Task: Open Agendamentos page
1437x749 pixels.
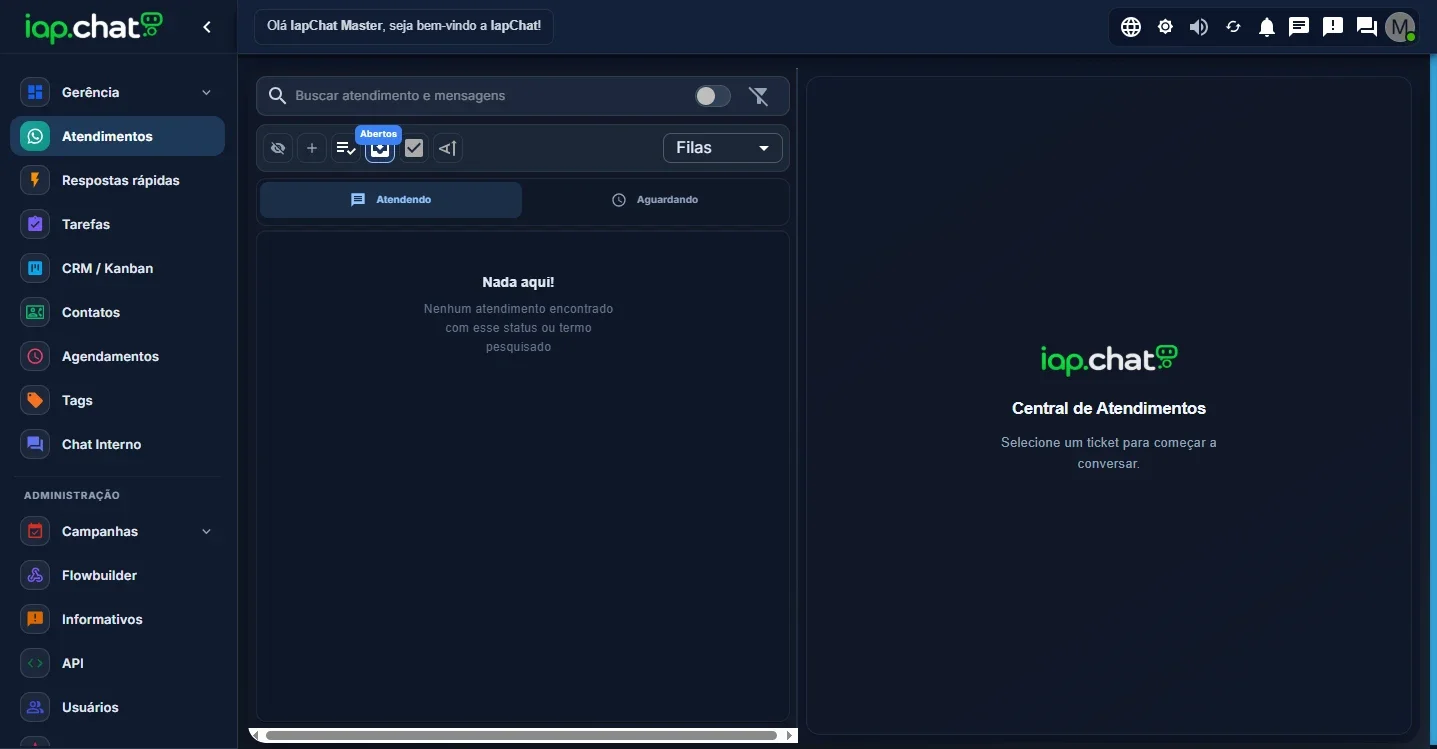Action: 117,356
